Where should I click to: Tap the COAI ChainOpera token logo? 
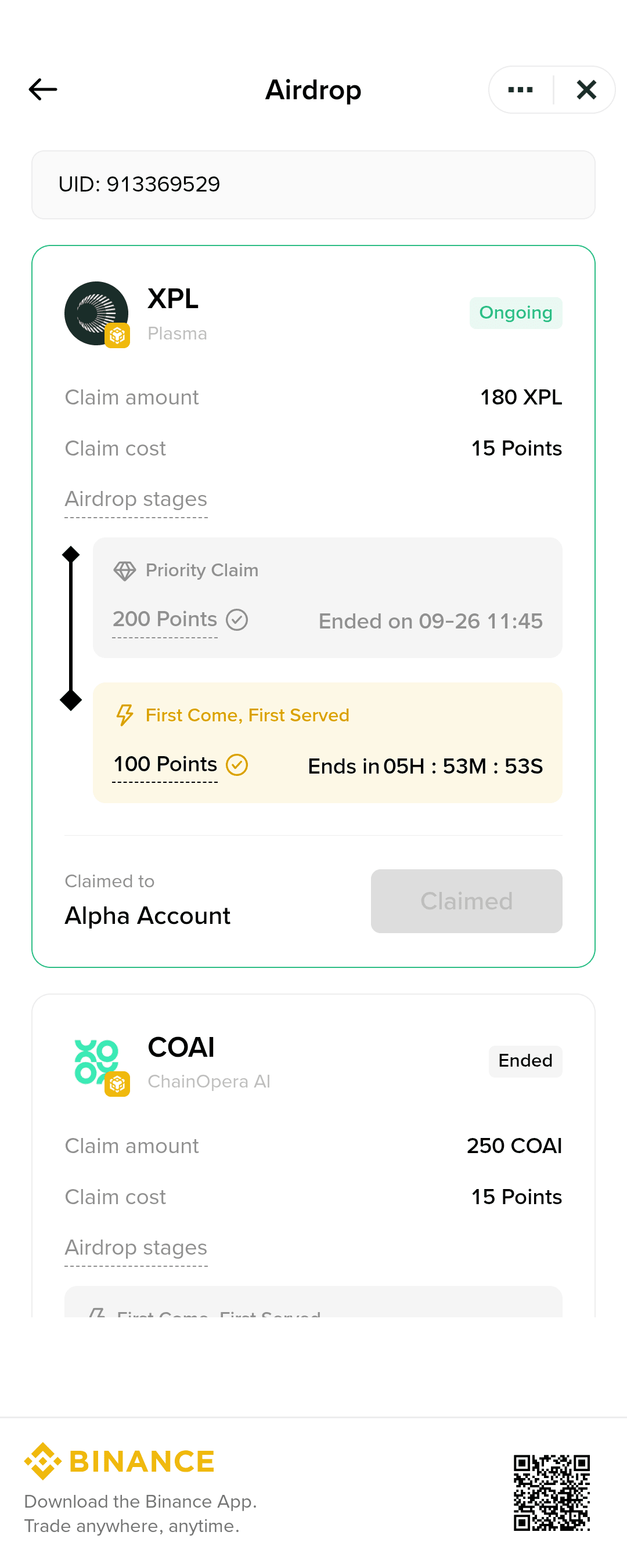pos(97,1062)
